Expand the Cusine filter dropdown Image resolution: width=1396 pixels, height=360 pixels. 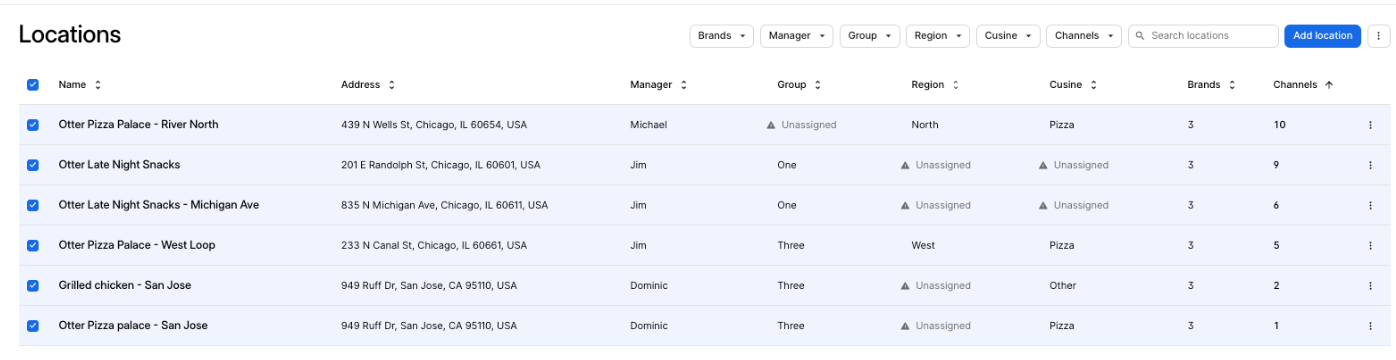pyautogui.click(x=1008, y=36)
